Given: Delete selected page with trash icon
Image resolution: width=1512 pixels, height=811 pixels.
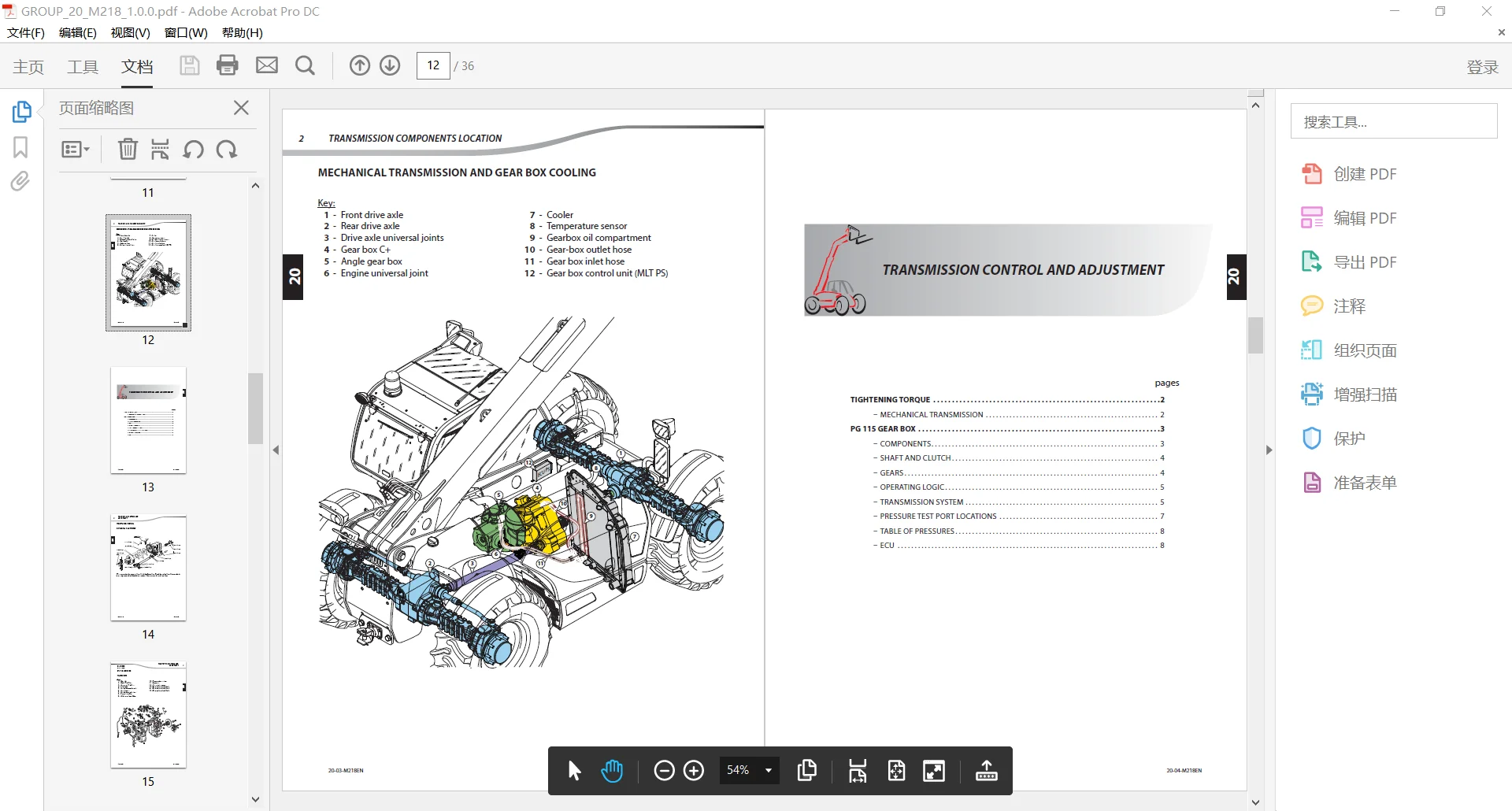Looking at the screenshot, I should point(128,149).
